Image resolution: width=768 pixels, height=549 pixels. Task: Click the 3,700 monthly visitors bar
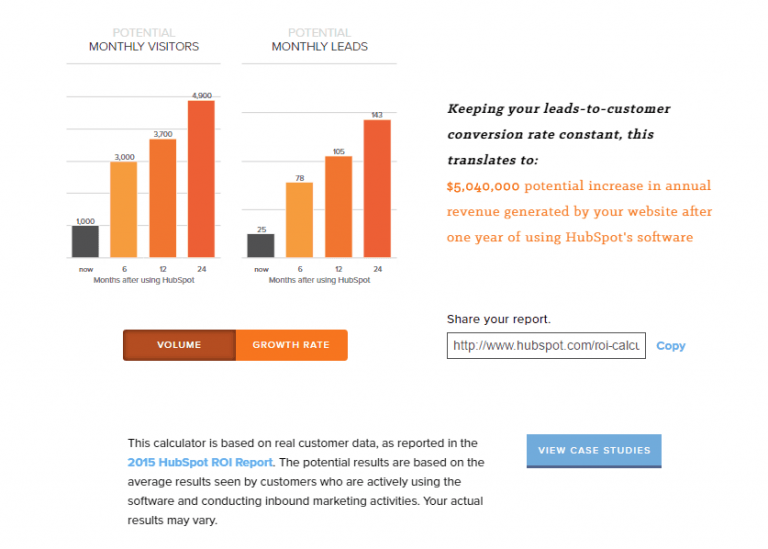point(163,197)
